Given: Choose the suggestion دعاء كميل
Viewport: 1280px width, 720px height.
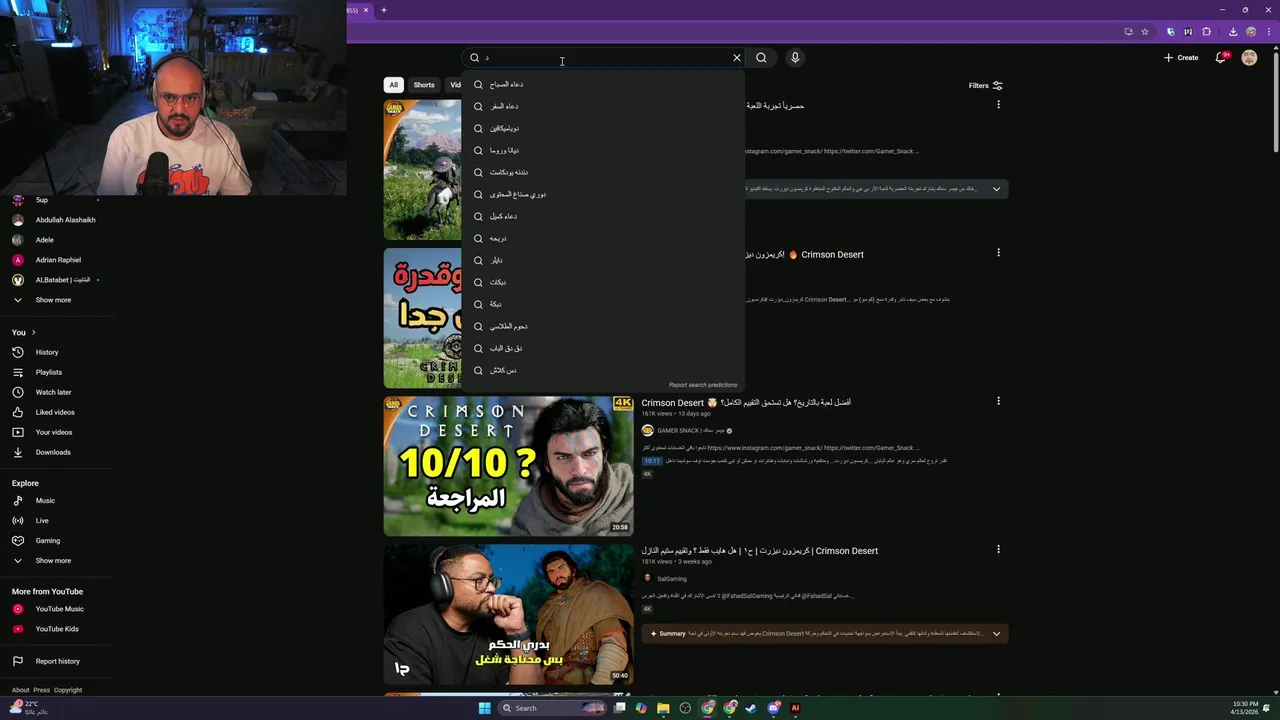Looking at the screenshot, I should (x=603, y=216).
